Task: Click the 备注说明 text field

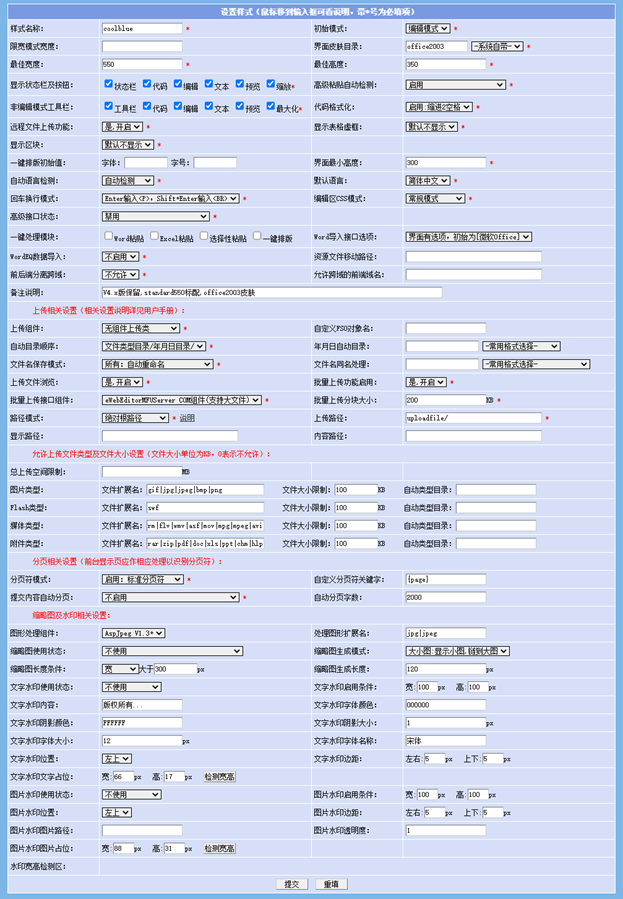Action: pos(270,292)
